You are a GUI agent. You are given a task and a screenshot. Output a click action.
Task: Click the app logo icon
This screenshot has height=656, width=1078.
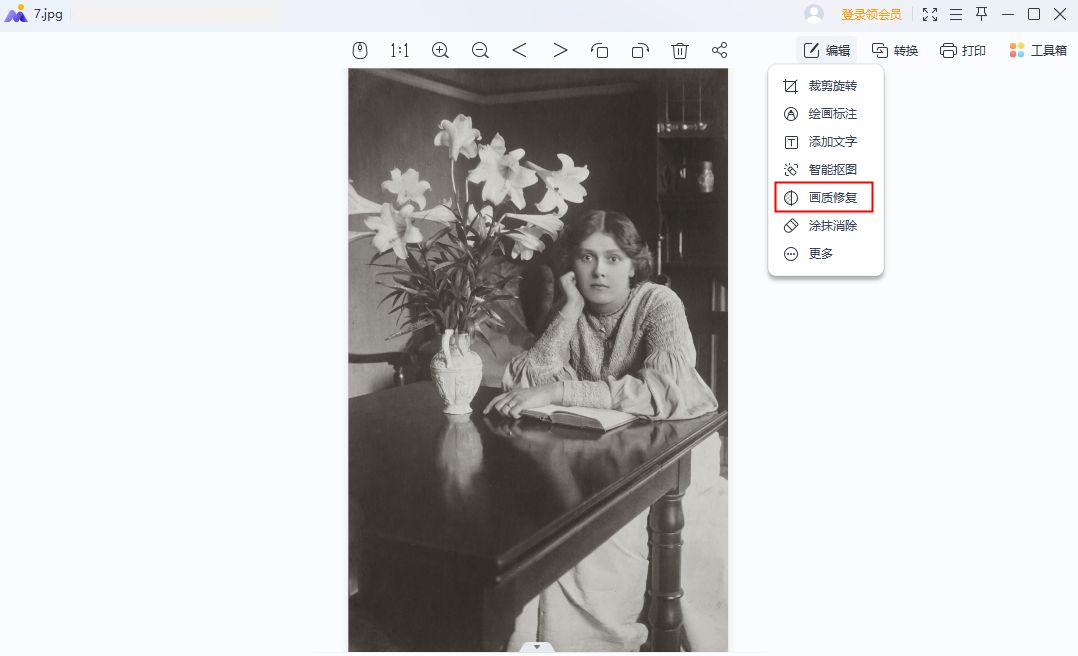[x=16, y=14]
